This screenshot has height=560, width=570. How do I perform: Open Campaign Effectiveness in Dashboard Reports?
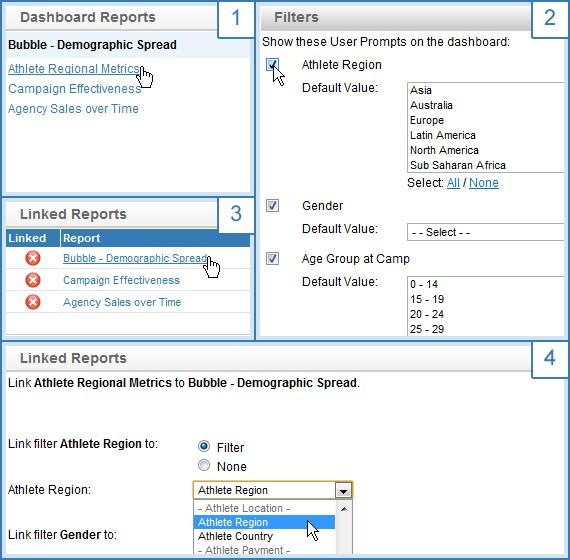pos(75,89)
